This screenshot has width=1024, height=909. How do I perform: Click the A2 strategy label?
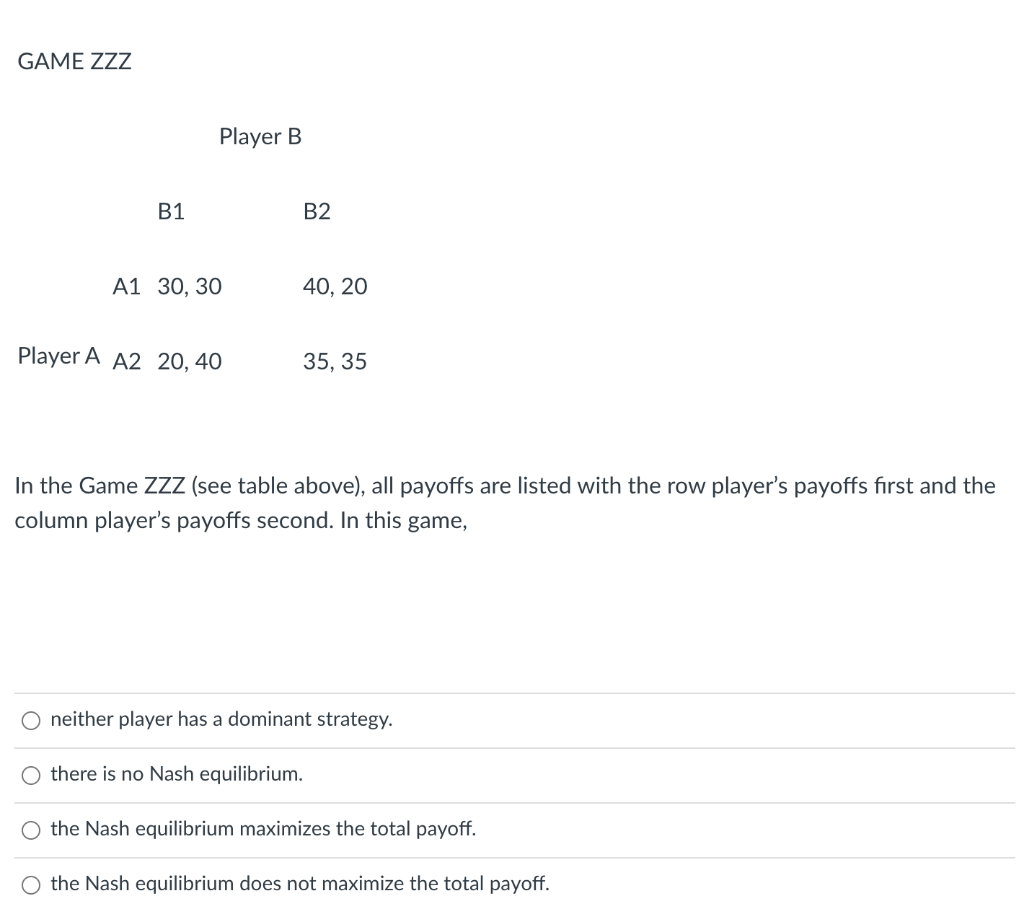(x=127, y=362)
